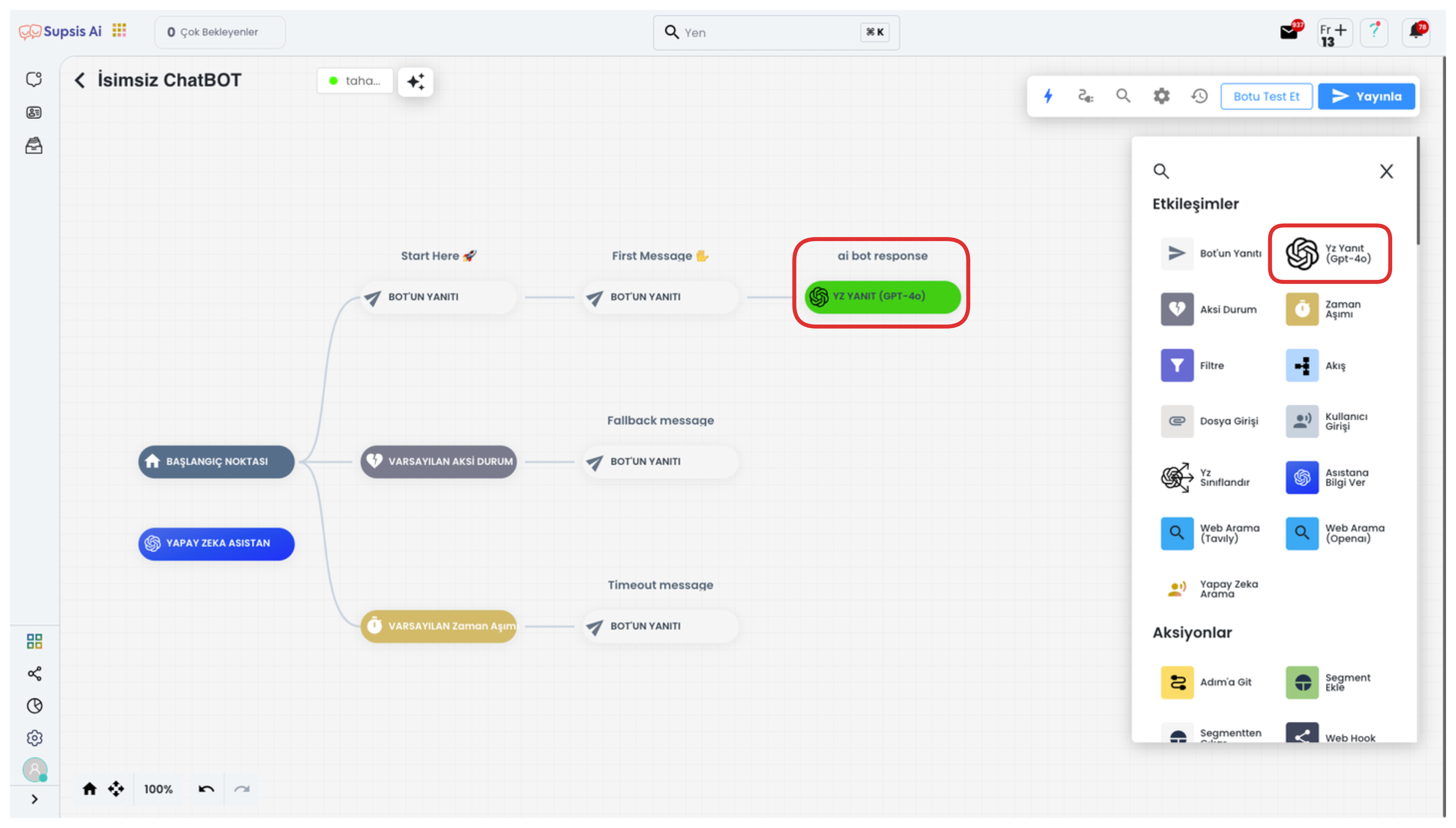
Task: Open version history clock icon
Action: (x=1200, y=96)
